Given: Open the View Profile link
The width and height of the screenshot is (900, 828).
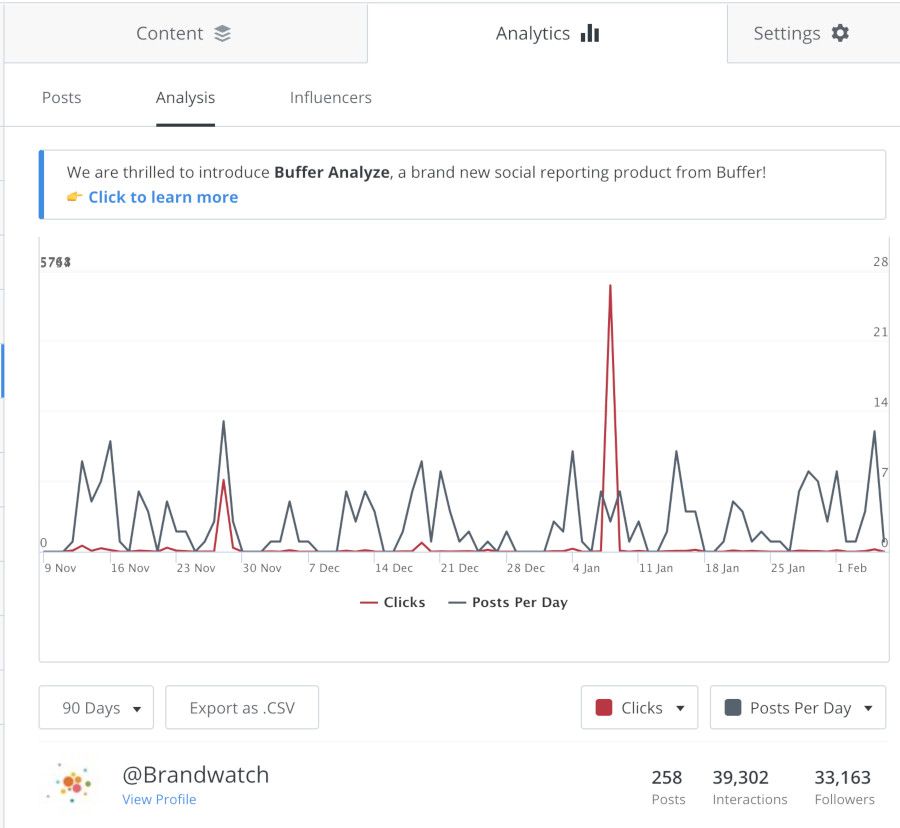Looking at the screenshot, I should click(x=159, y=799).
